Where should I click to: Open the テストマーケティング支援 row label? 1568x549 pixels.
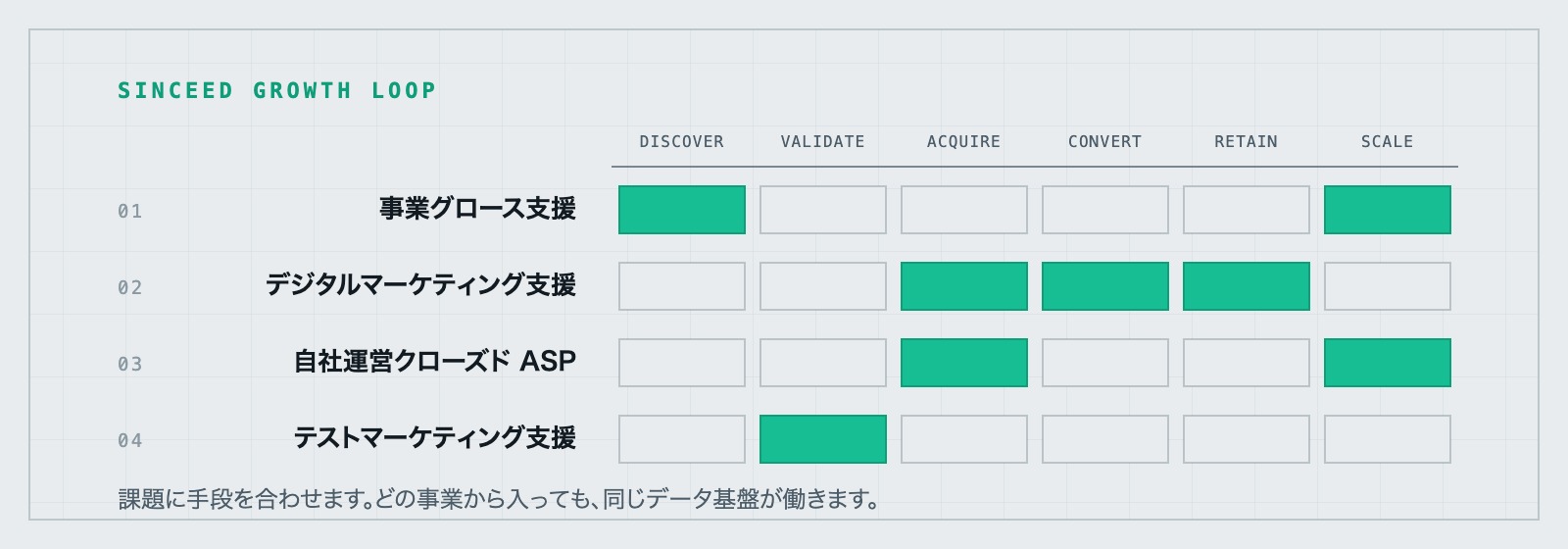tap(435, 438)
